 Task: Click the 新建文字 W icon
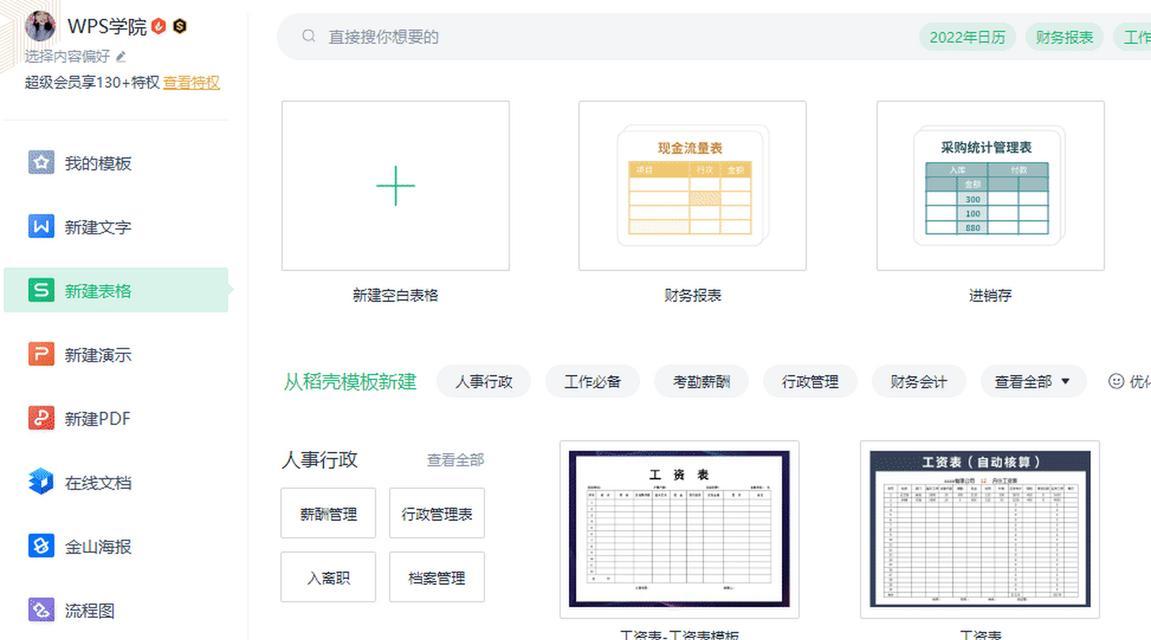point(41,226)
